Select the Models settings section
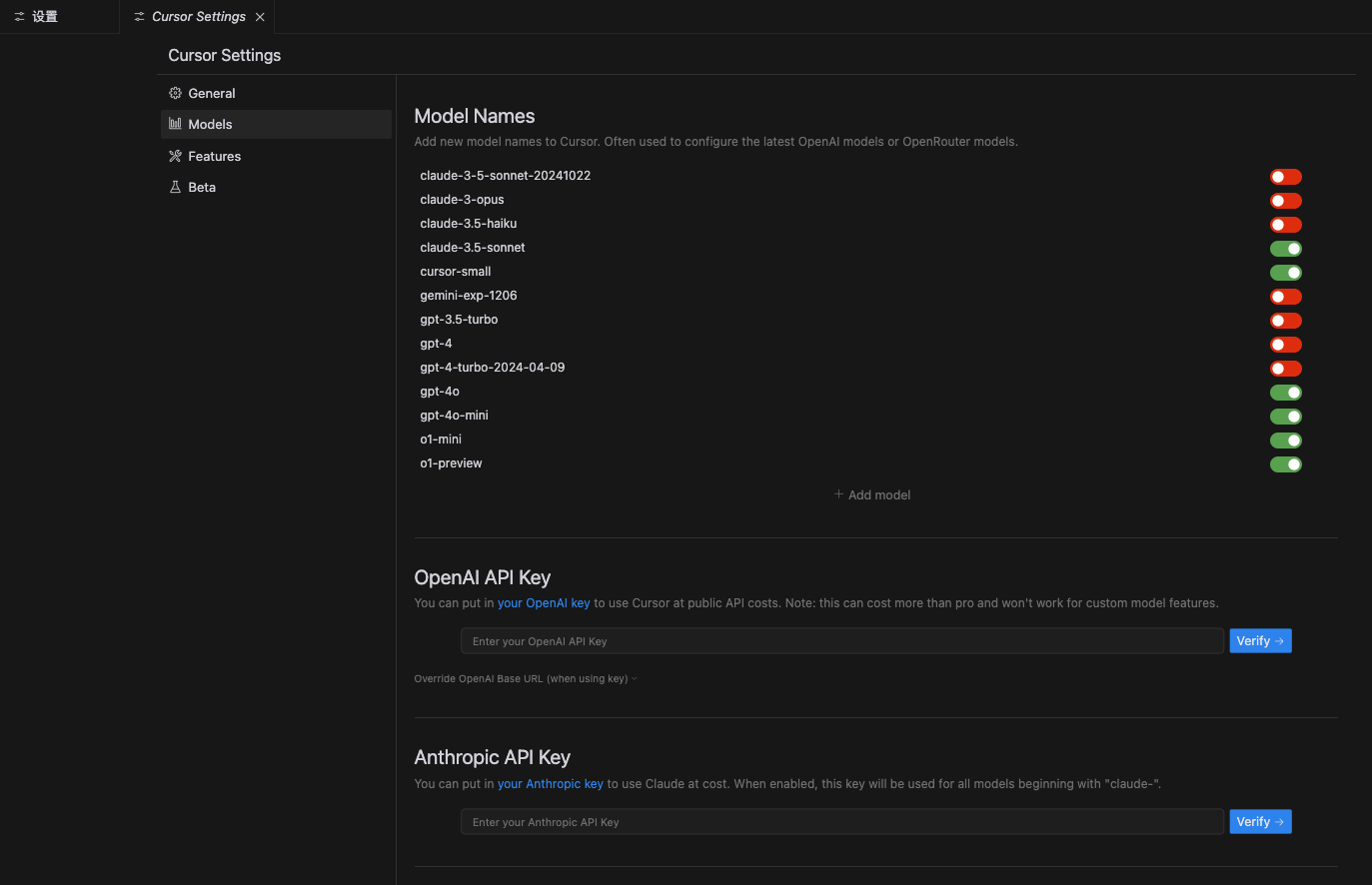 276,124
